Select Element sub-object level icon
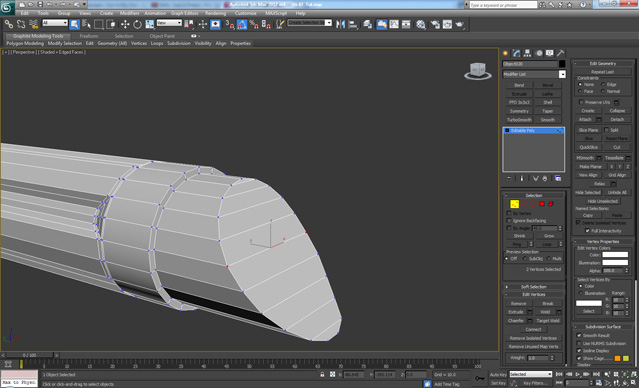 point(551,204)
